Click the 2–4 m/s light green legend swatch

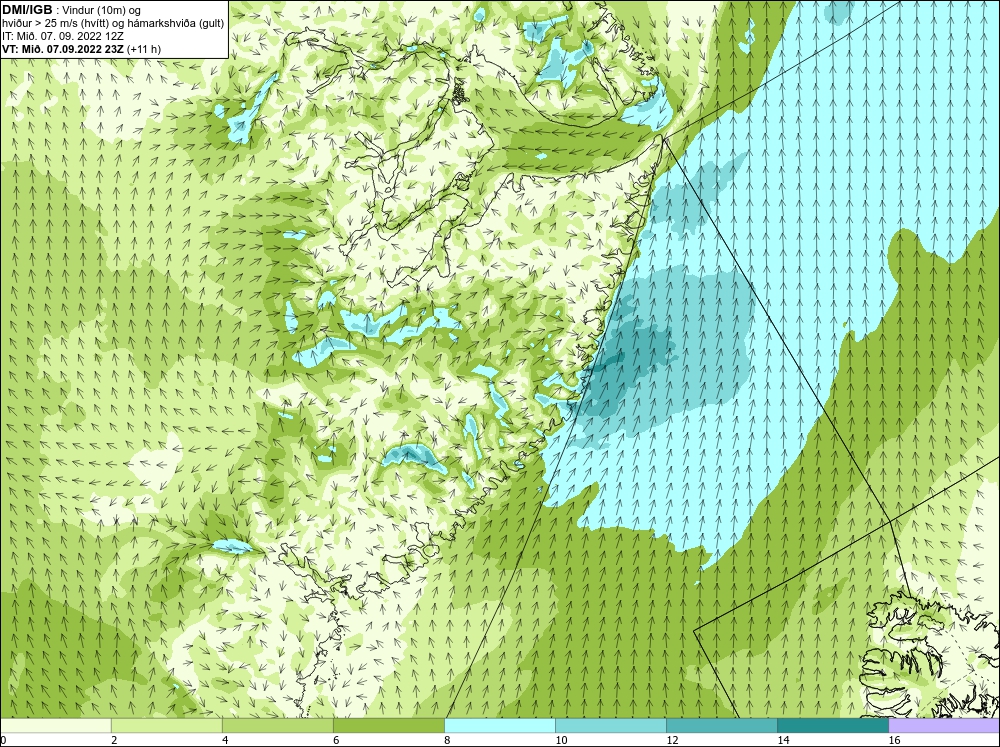point(166,725)
